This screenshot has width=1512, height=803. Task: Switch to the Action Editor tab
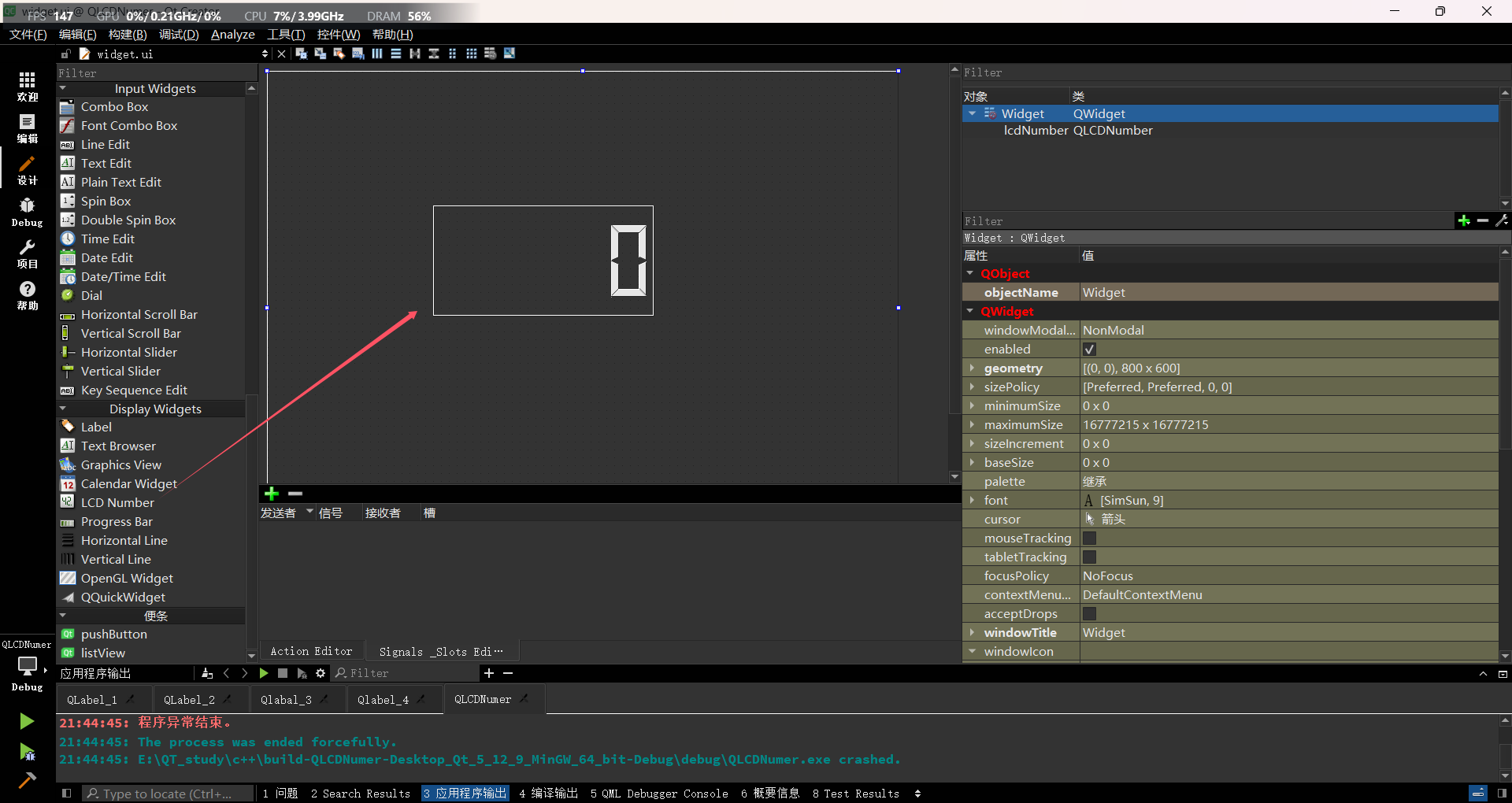[x=311, y=651]
